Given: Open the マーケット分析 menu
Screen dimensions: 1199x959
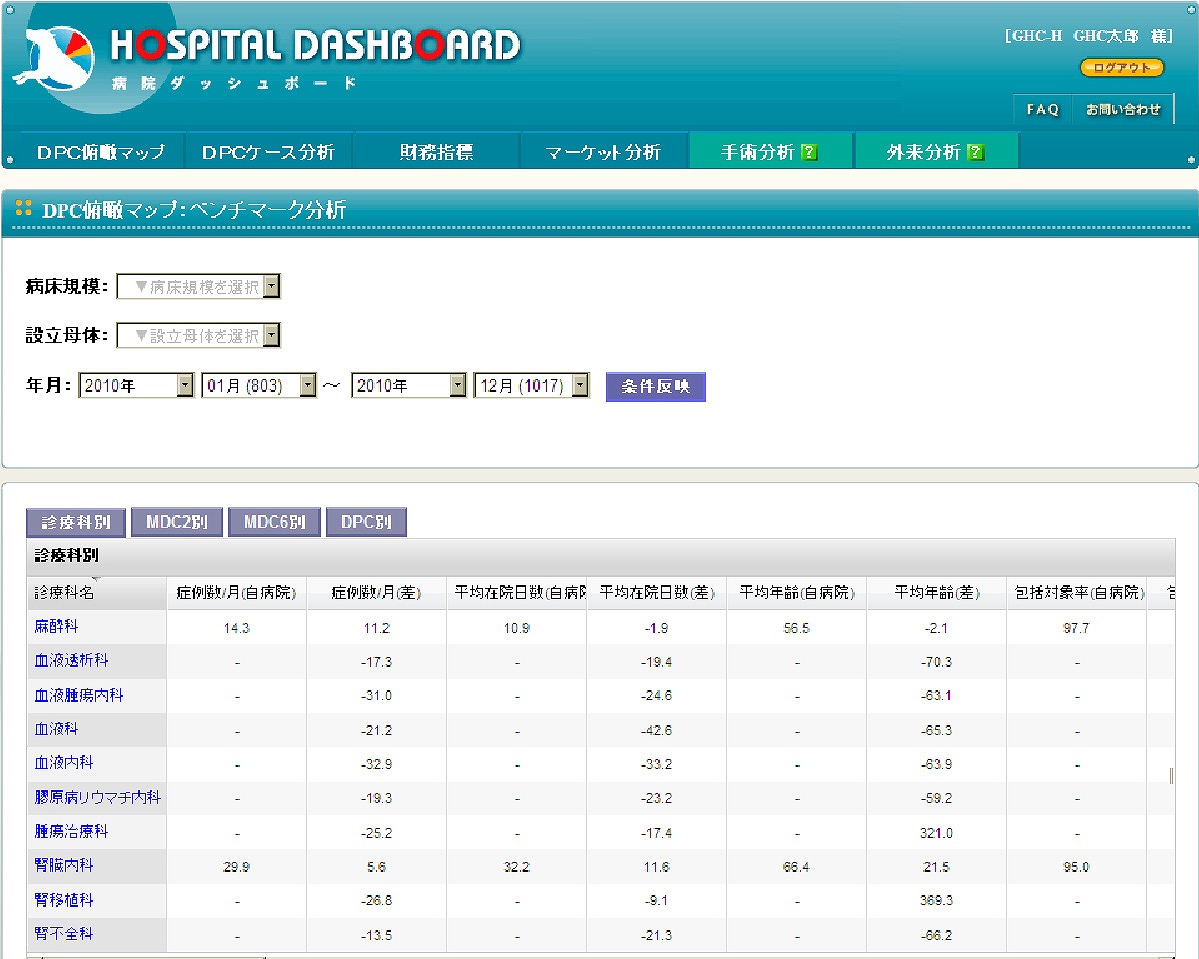Looking at the screenshot, I should pos(603,152).
